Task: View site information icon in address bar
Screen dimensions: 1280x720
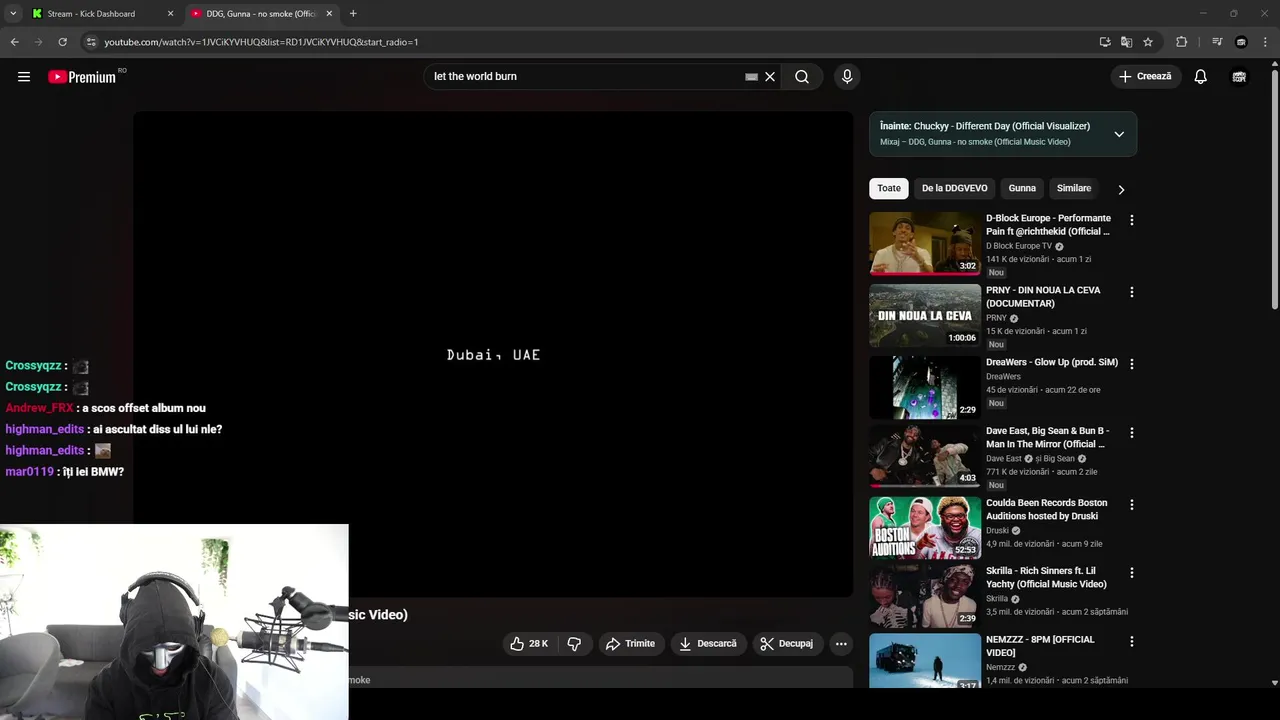Action: (x=91, y=42)
